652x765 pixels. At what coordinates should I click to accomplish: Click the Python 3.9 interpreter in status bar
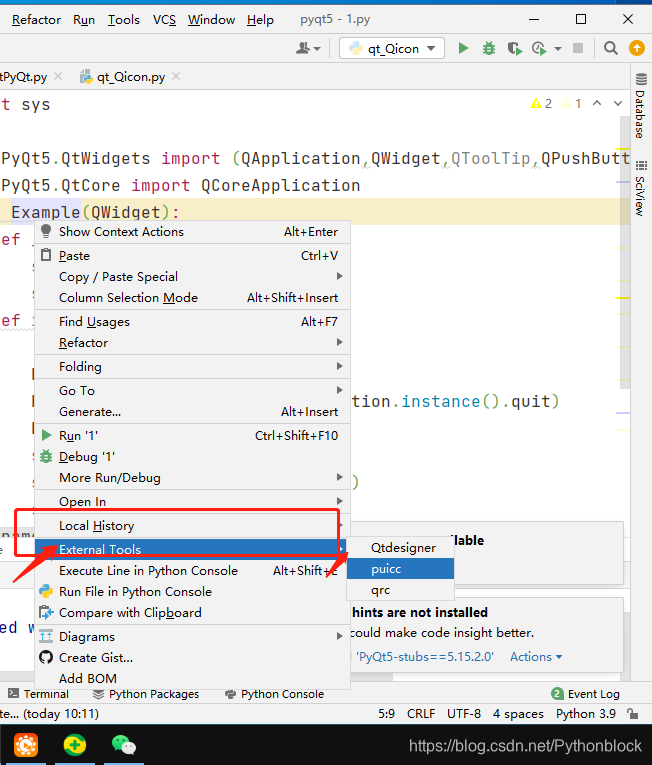(586, 714)
